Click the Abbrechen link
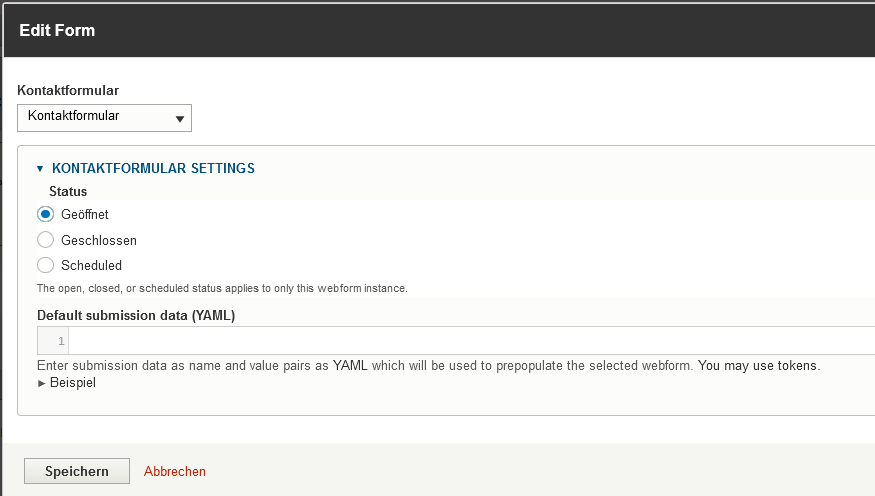 (175, 471)
